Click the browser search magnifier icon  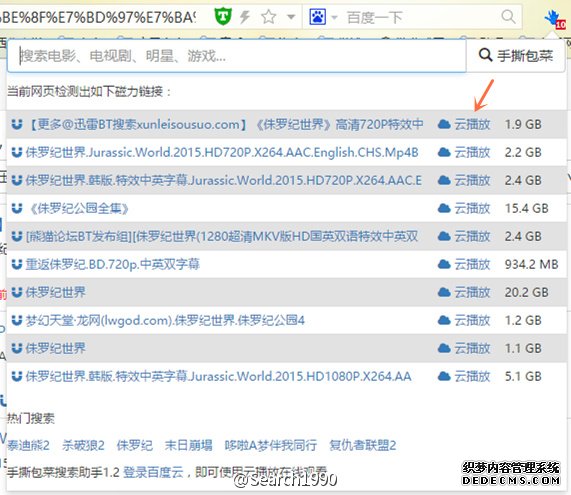[508, 17]
